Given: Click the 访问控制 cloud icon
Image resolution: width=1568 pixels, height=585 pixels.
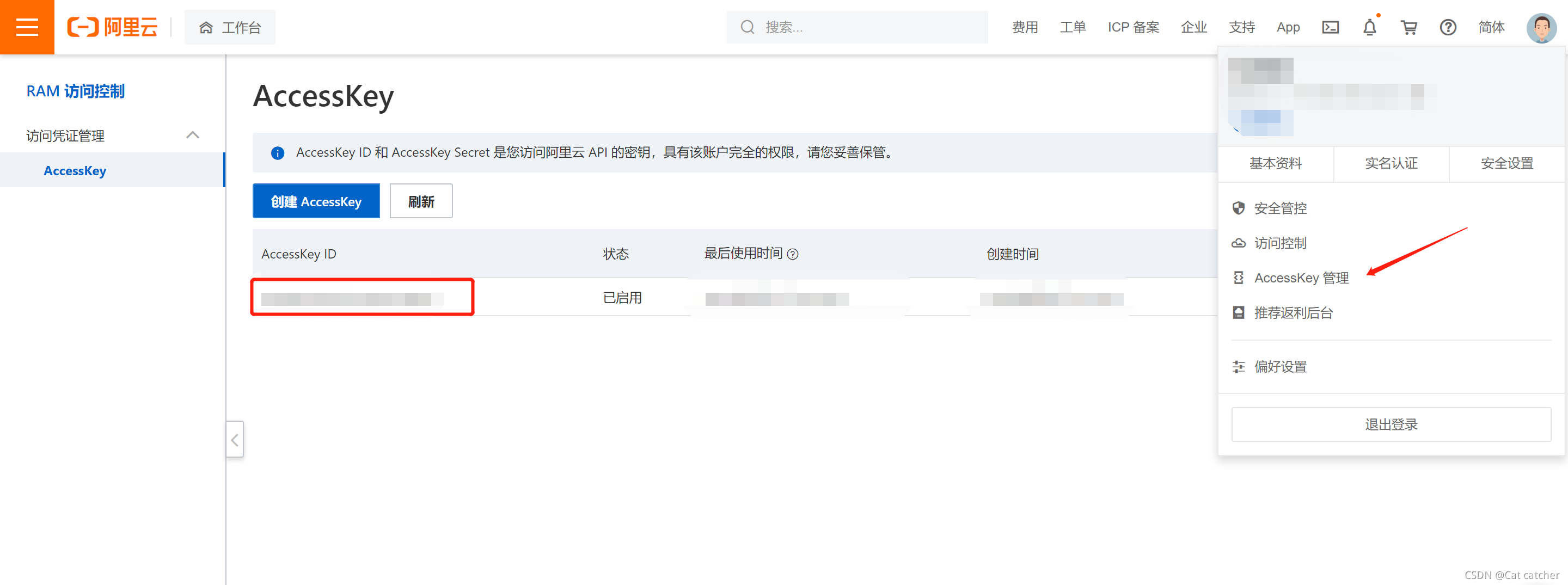Looking at the screenshot, I should tap(1239, 243).
